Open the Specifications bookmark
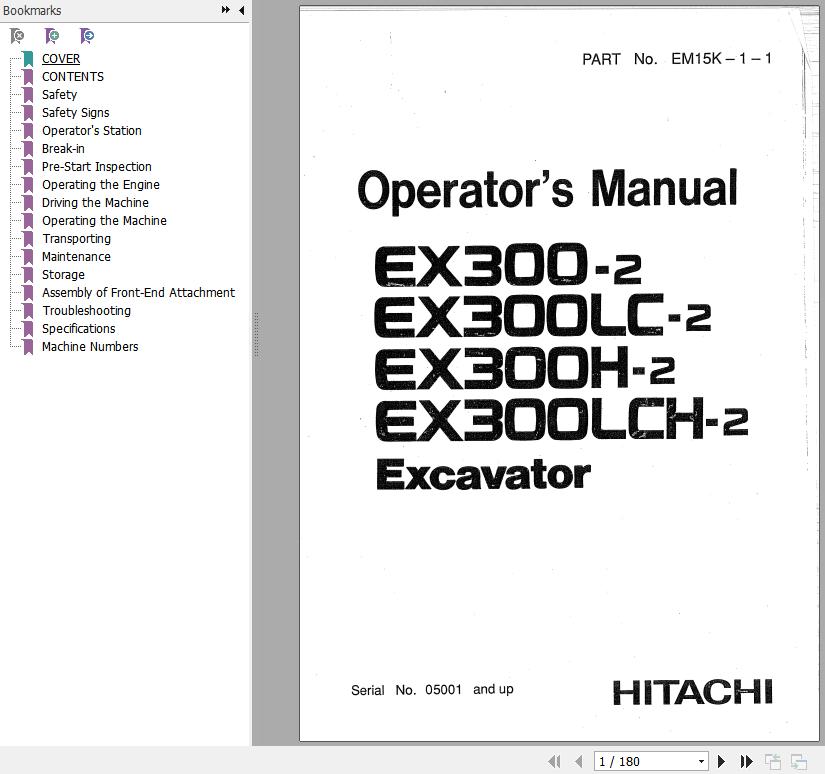825x774 pixels. pos(78,328)
